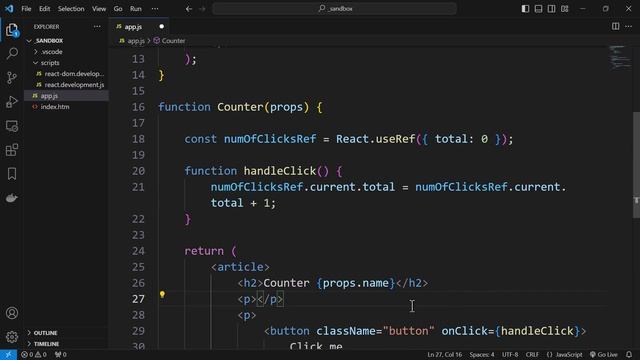This screenshot has height=360, width=640.
Task: Toggle the bottom panel layout icon
Action: 538,9
